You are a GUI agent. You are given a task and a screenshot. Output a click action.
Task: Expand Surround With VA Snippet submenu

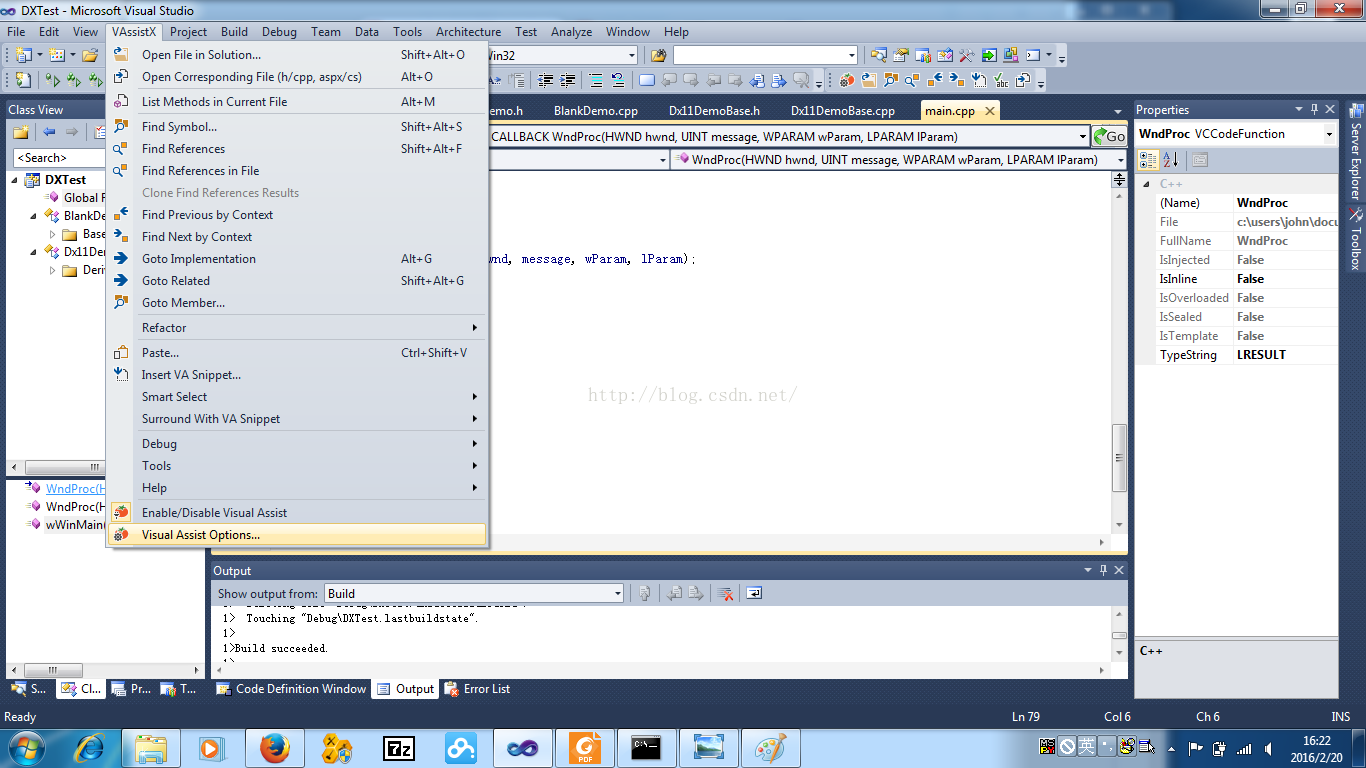(297, 418)
